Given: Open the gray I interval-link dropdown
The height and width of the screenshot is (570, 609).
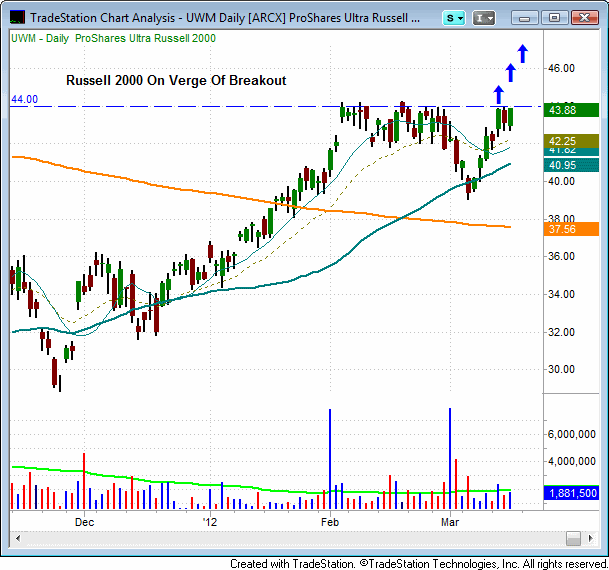Looking at the screenshot, I should (486, 17).
